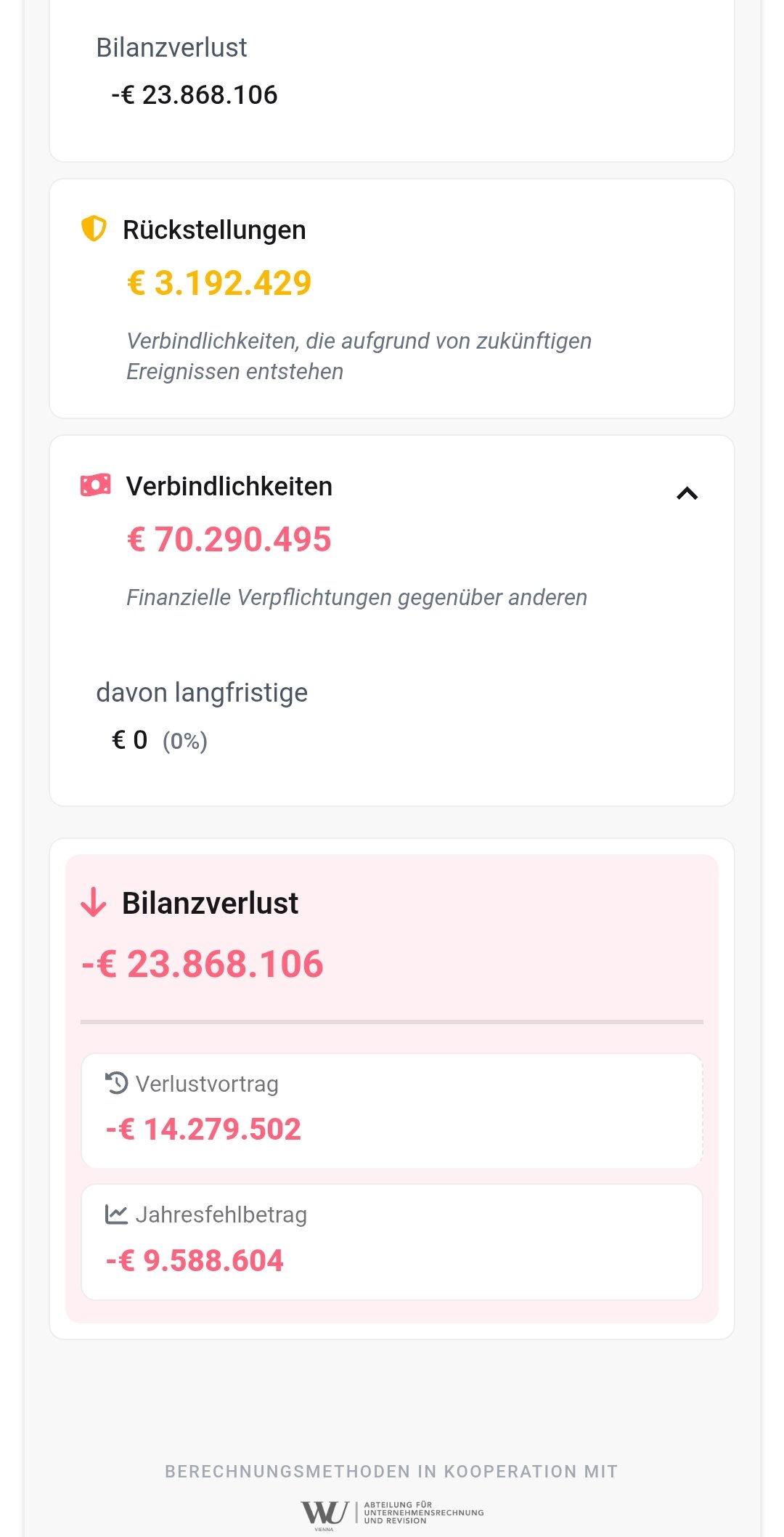Click the red down-arrow Bilanzverlust icon
This screenshot has height=1537, width=784.
click(94, 903)
